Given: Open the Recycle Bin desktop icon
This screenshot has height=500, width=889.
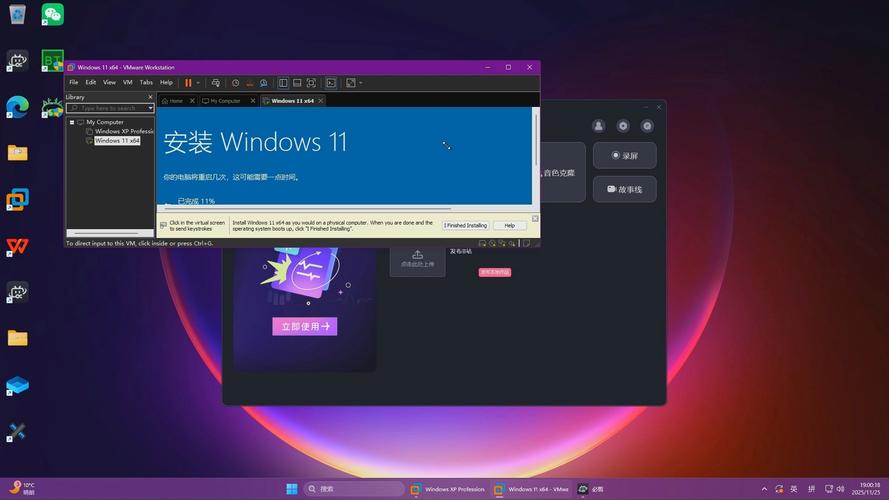Looking at the screenshot, I should pyautogui.click(x=18, y=14).
